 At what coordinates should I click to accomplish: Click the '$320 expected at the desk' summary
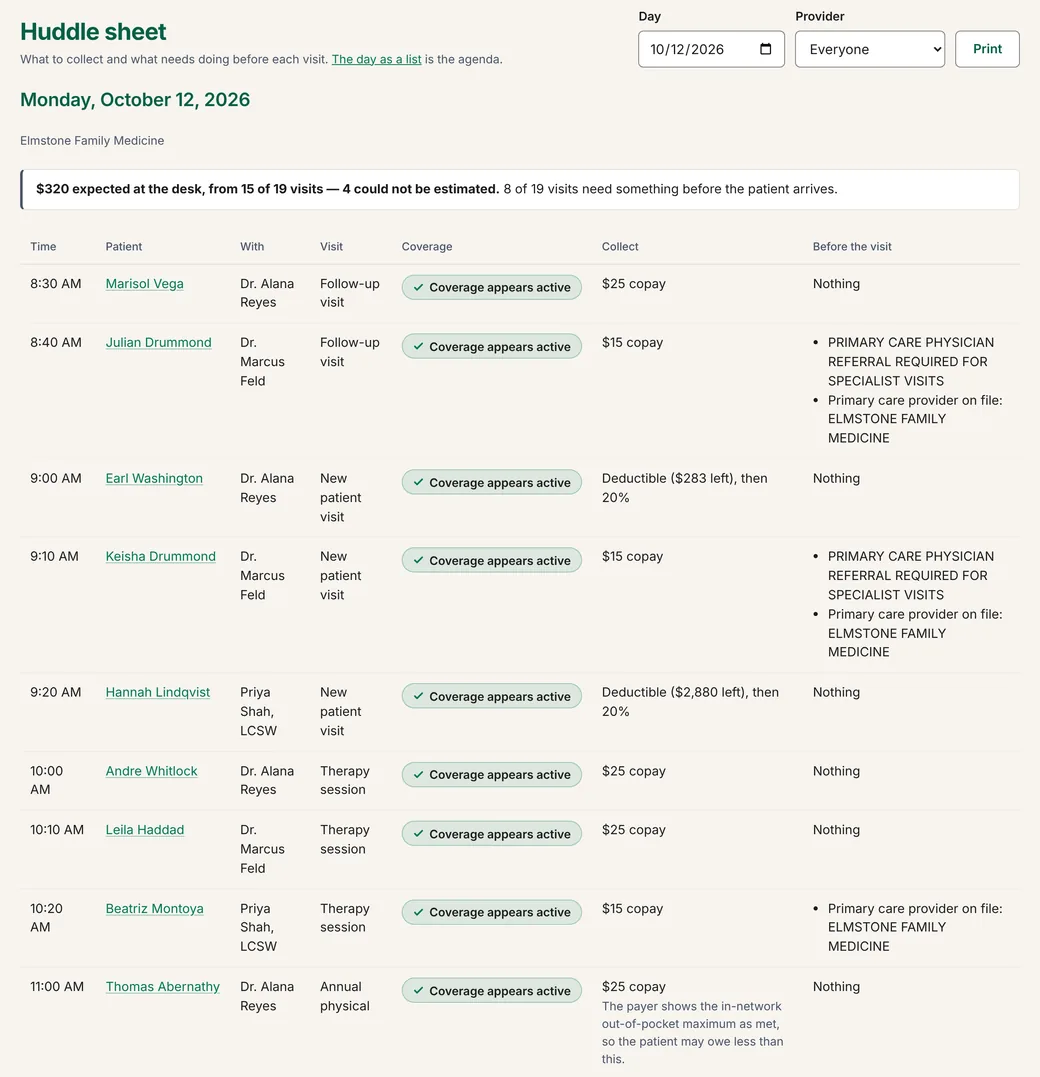tap(267, 189)
